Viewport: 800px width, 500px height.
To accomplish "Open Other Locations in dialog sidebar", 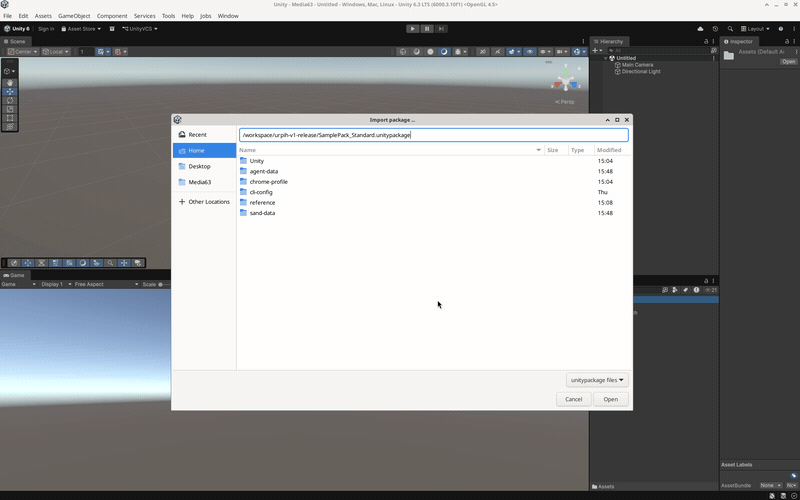I will point(205,202).
